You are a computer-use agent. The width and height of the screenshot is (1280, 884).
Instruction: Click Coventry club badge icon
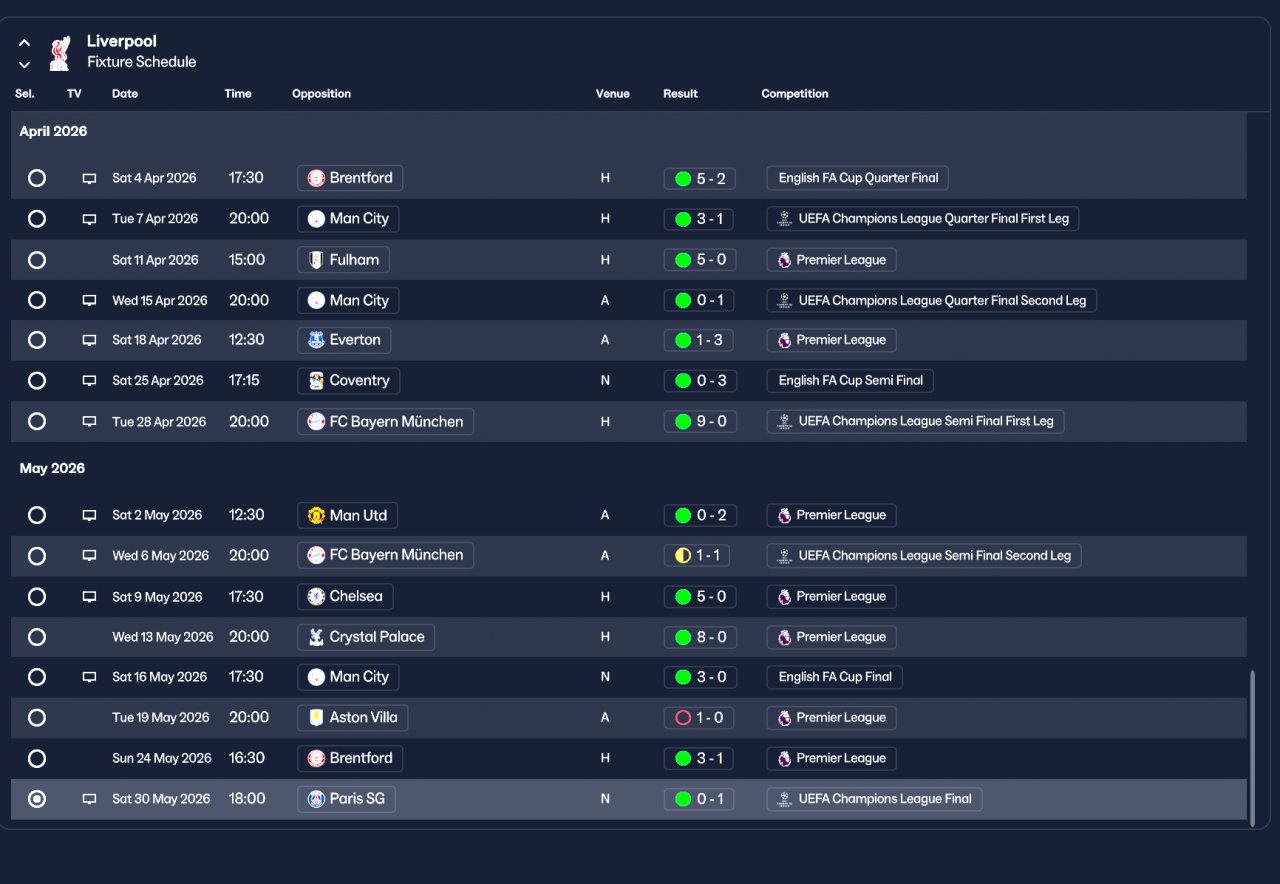(x=316, y=381)
